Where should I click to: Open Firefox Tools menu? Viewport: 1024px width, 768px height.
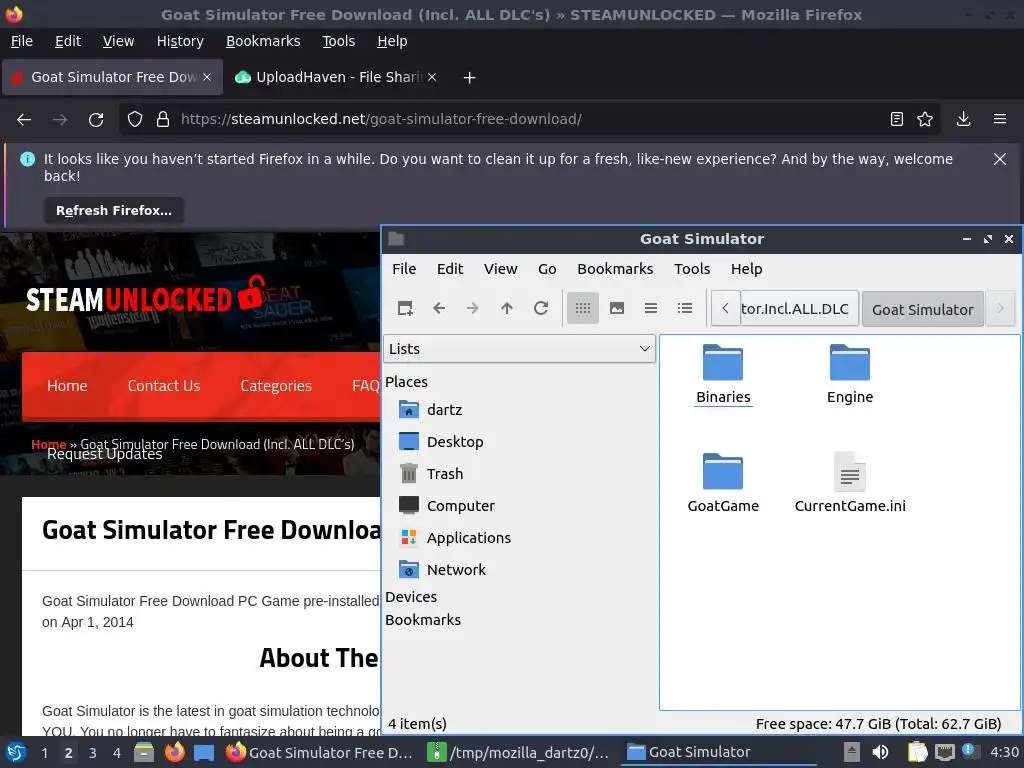point(338,41)
